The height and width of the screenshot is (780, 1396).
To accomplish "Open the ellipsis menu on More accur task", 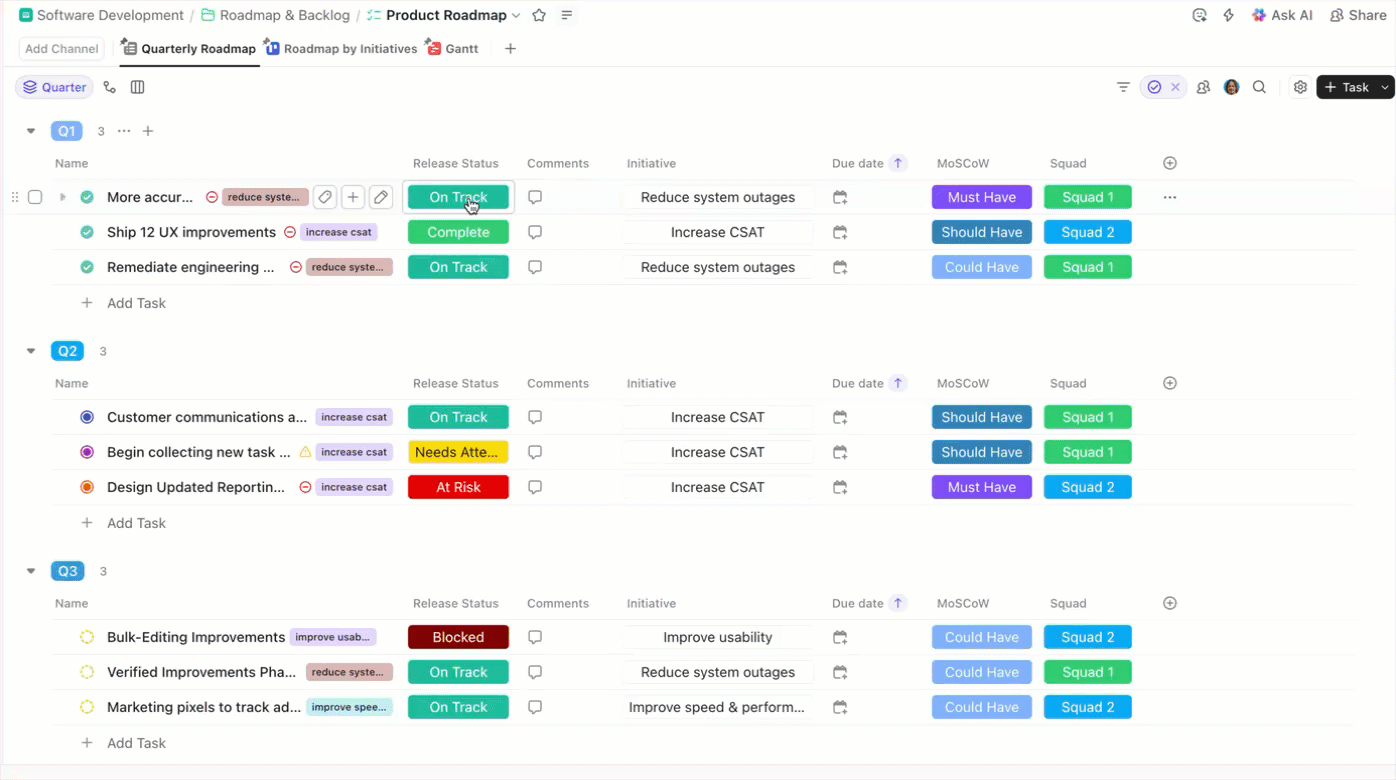I will click(1169, 197).
